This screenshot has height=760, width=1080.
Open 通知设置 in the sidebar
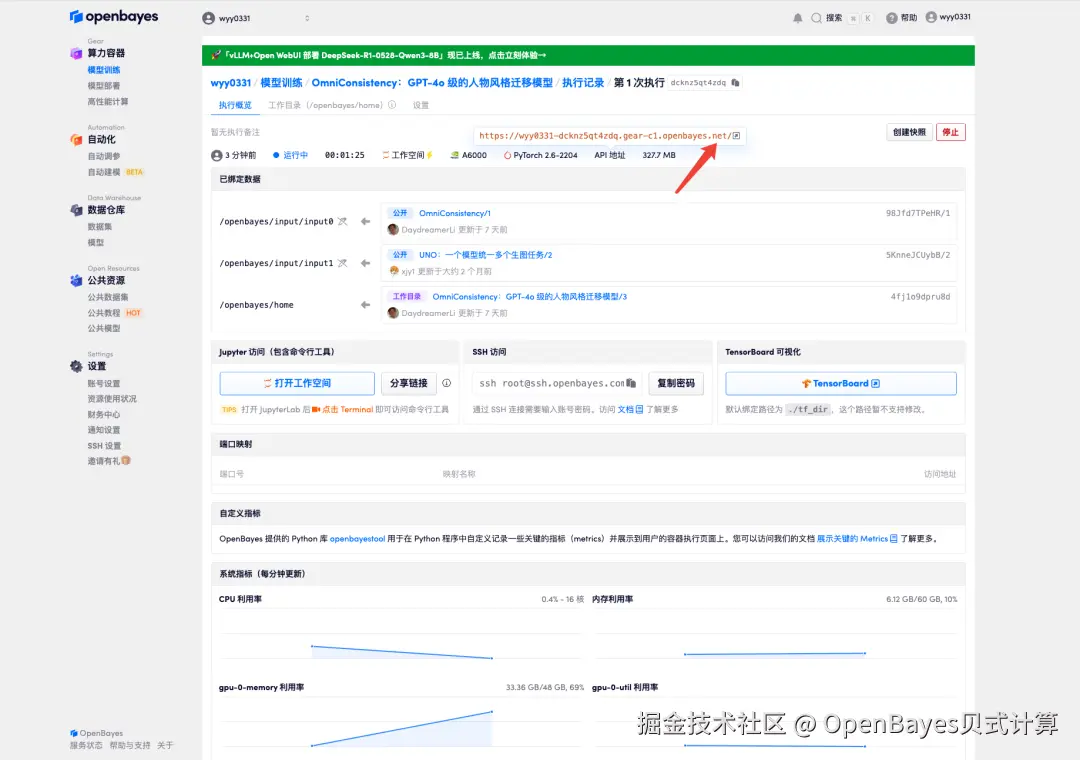pyautogui.click(x=104, y=430)
